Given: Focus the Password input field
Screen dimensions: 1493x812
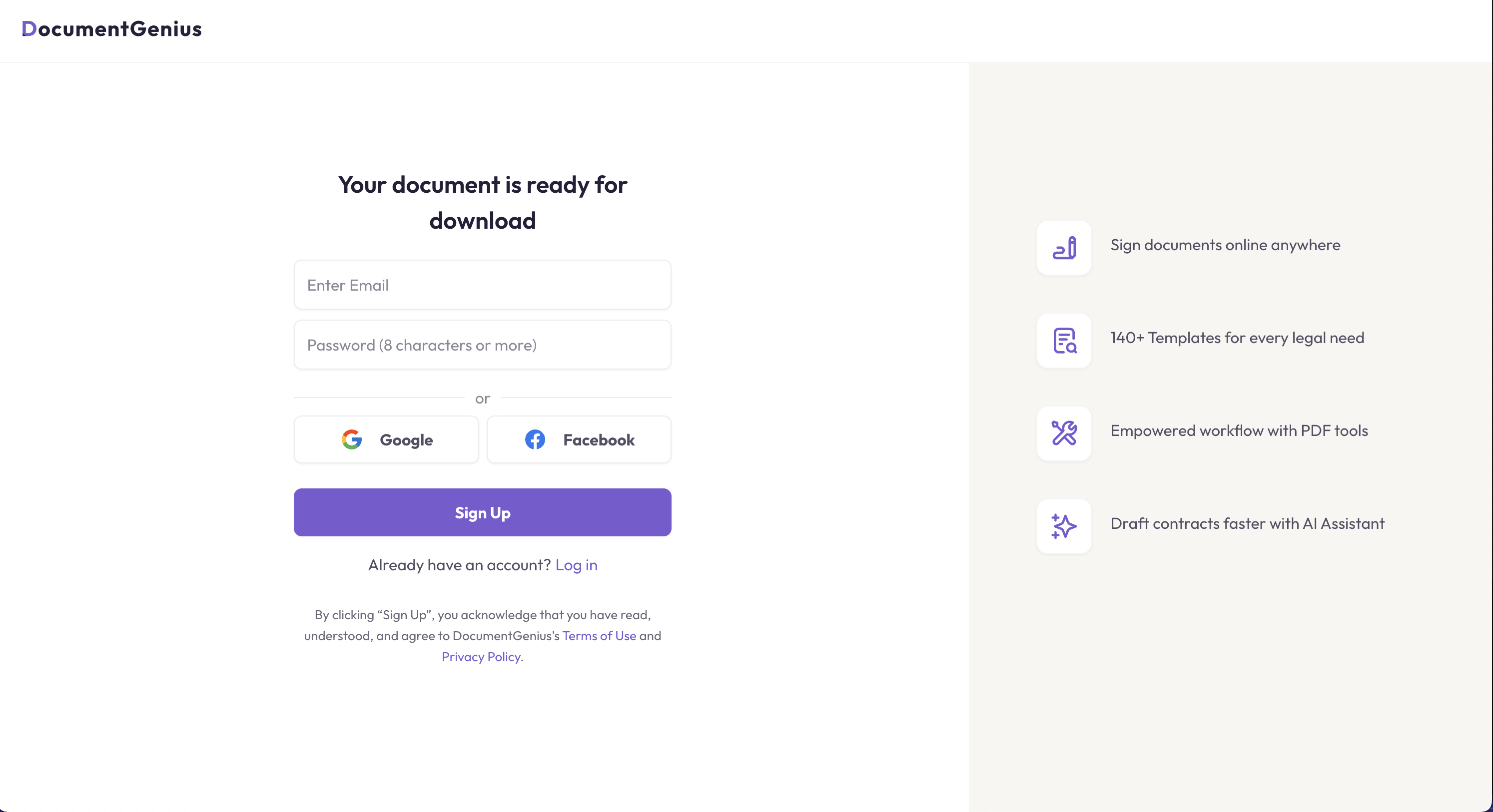Looking at the screenshot, I should click(x=482, y=345).
